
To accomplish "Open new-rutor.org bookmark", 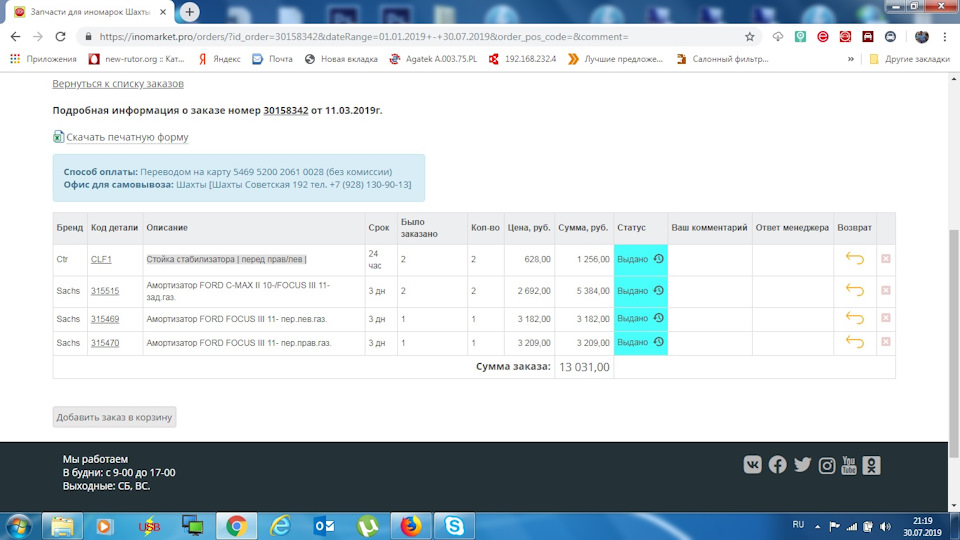I will (x=137, y=59).
